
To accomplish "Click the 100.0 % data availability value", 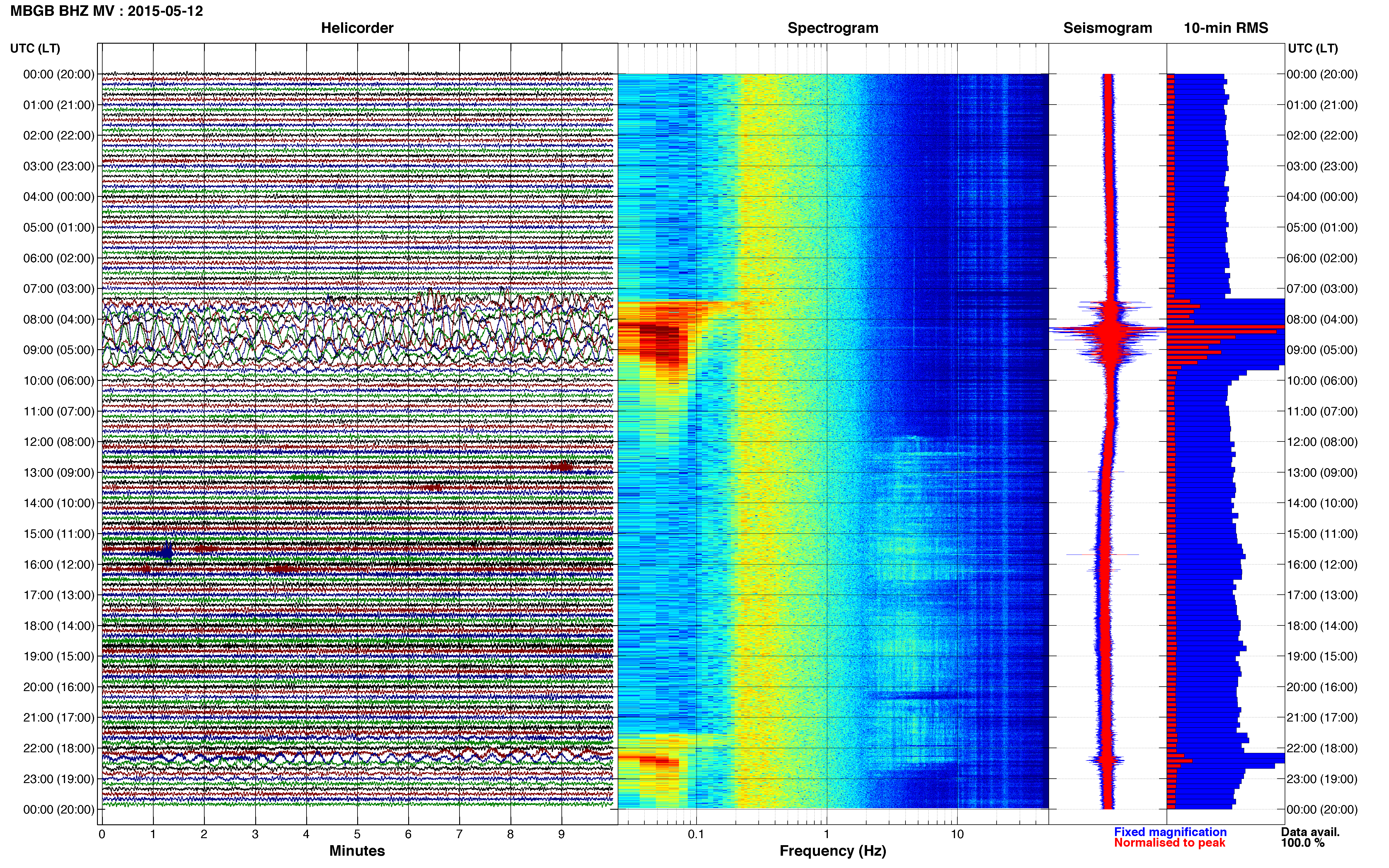I will 1302,843.
